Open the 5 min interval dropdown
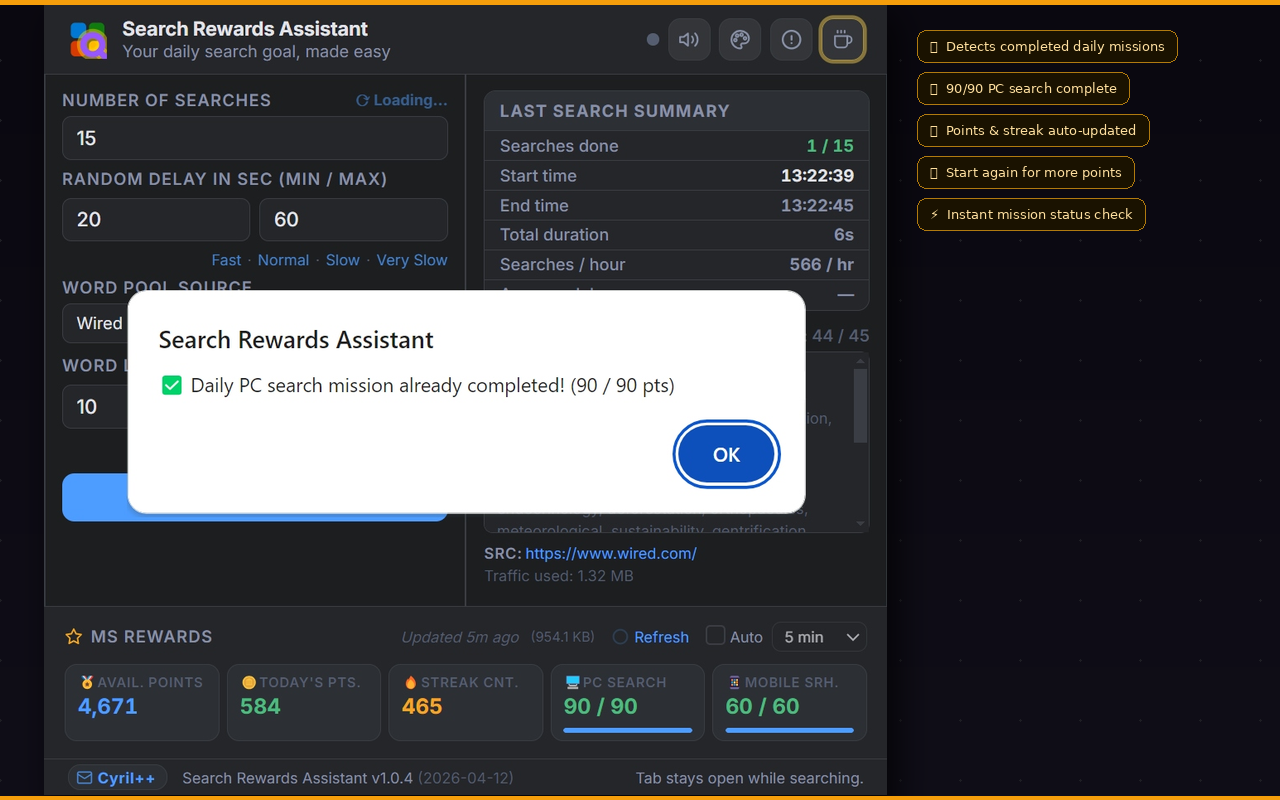The width and height of the screenshot is (1280, 800). pyautogui.click(x=819, y=637)
